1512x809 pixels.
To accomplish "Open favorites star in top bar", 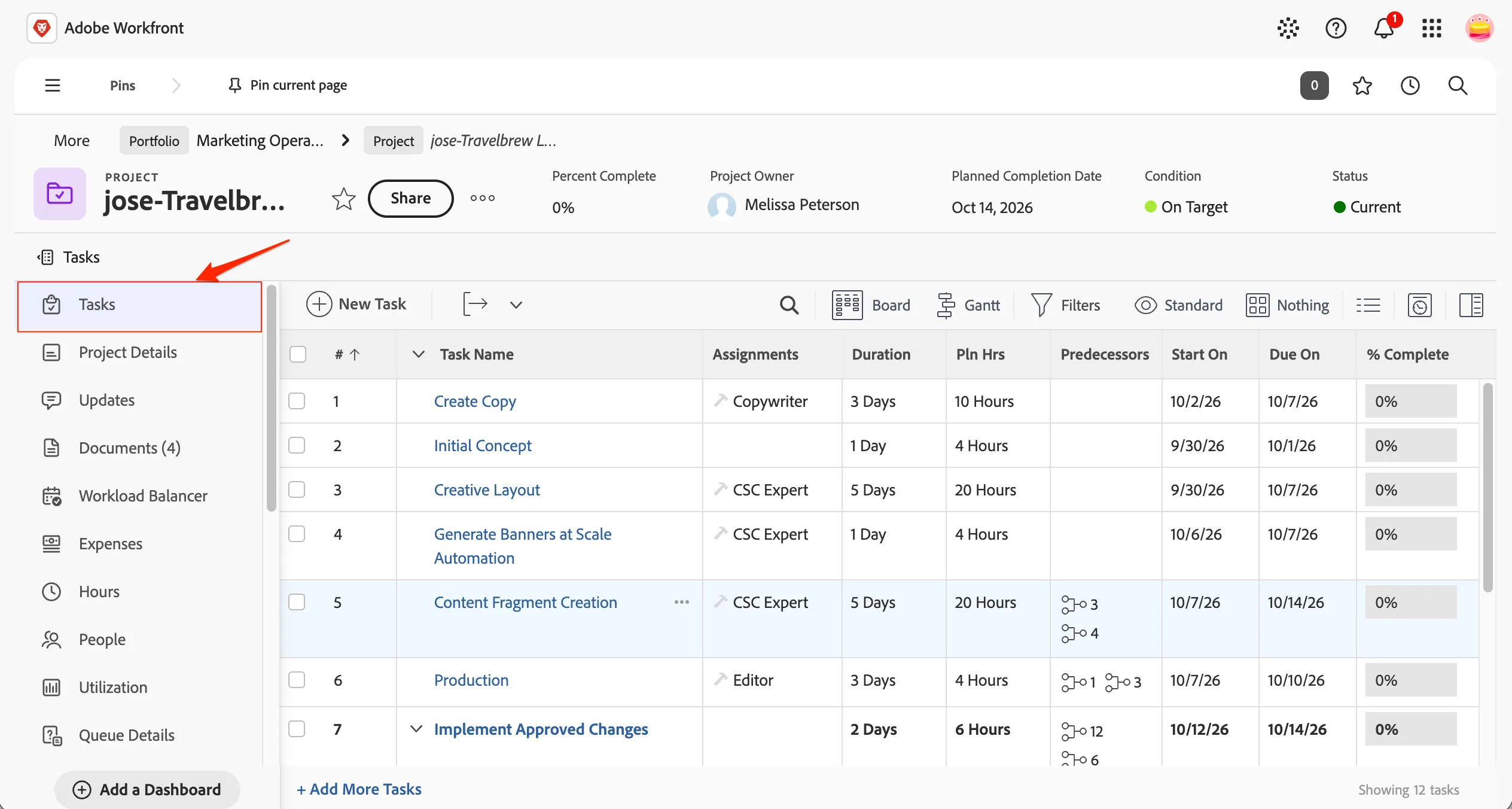I will 1362,86.
